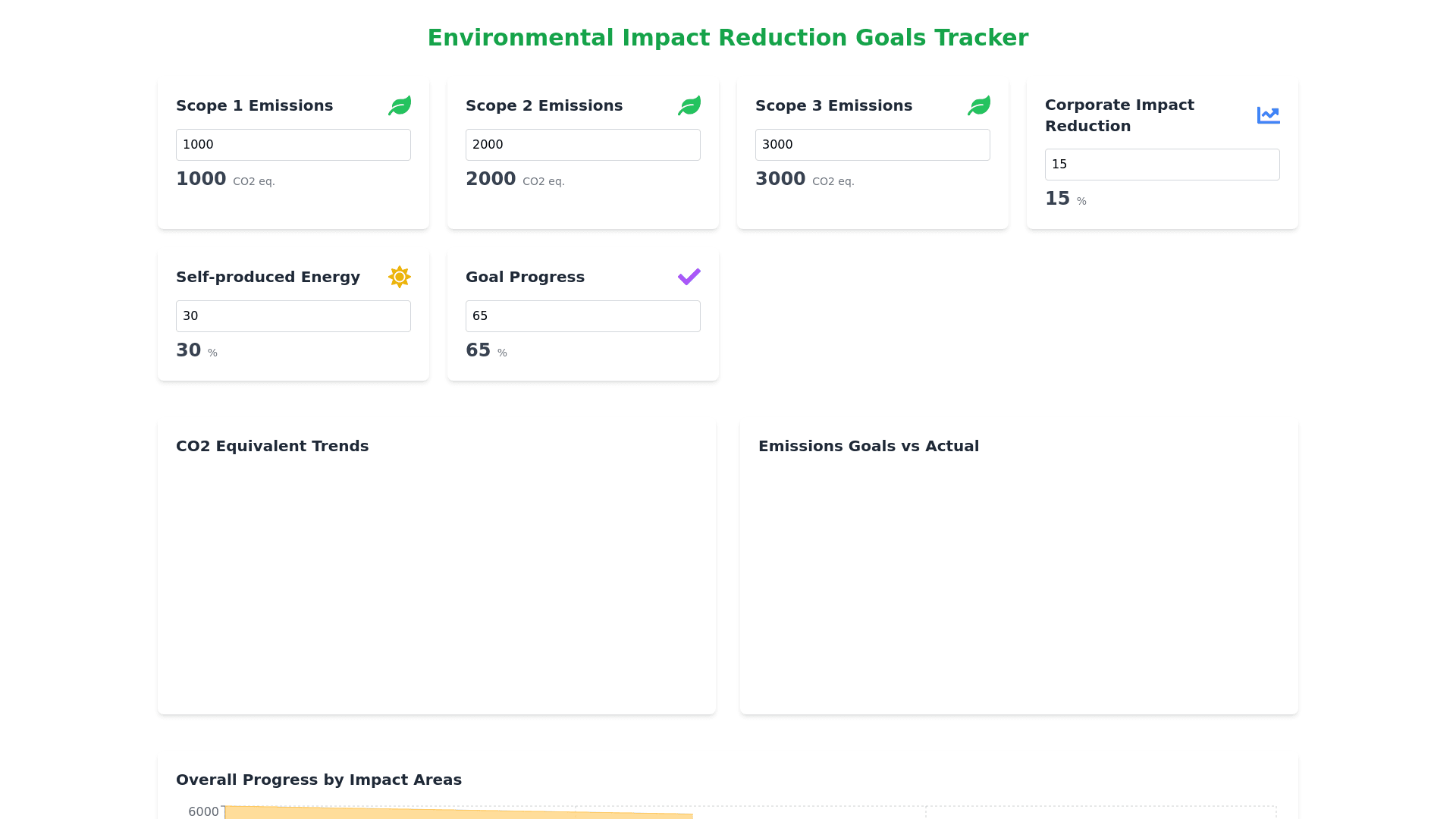Click the Goal Progress checkmark icon

pos(689,277)
